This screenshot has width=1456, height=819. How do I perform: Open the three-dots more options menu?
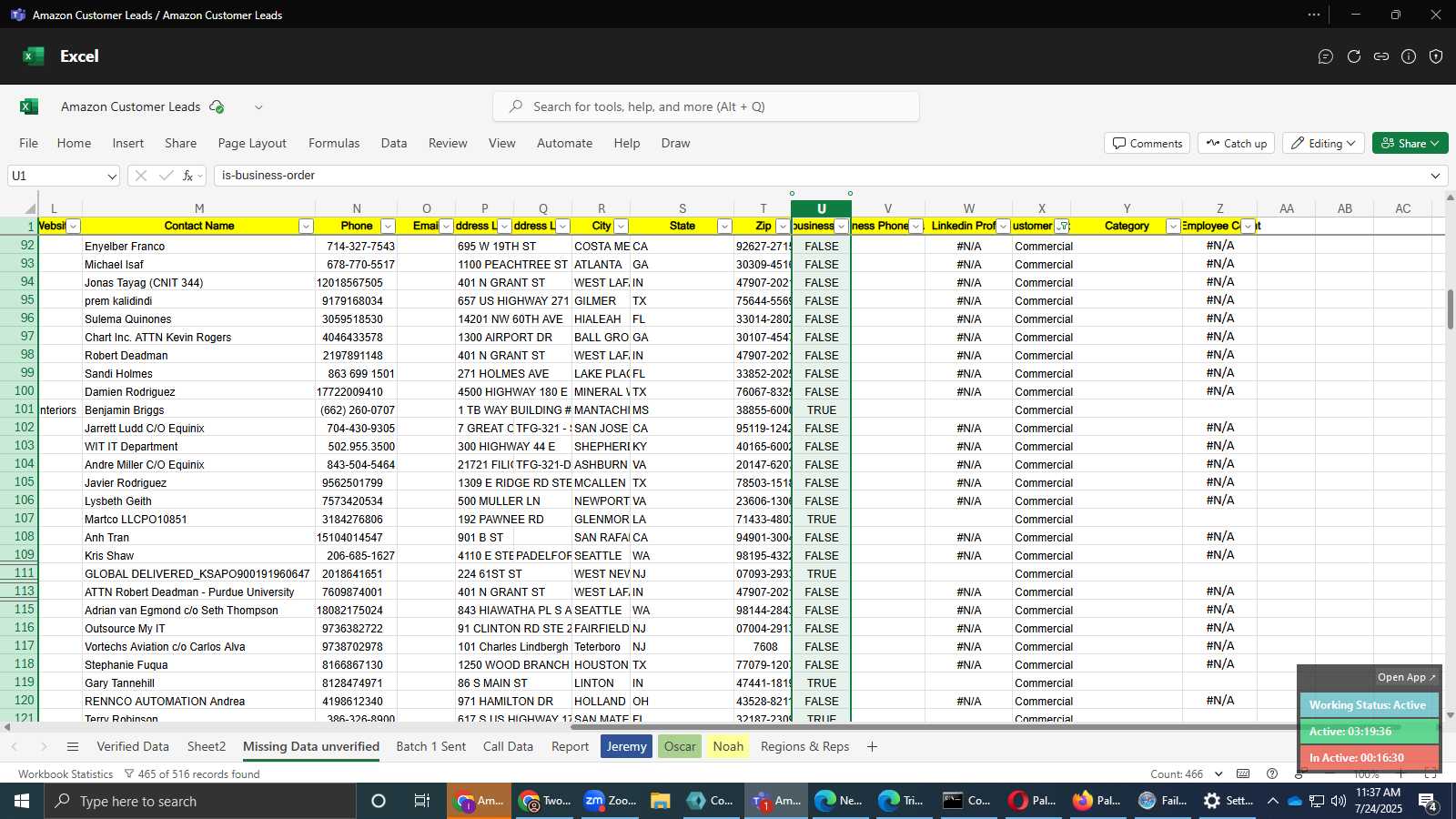point(1314,15)
